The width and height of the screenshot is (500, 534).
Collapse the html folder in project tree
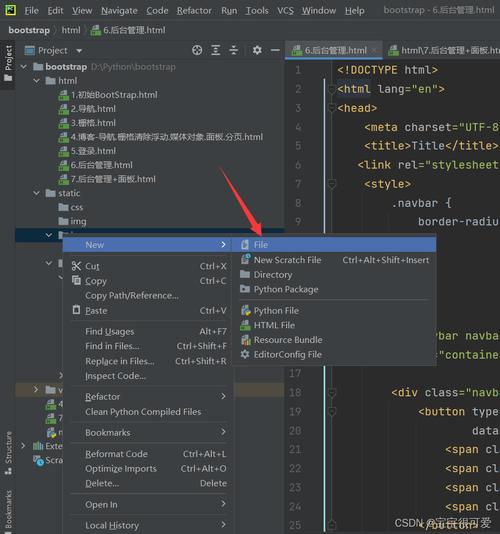click(37, 81)
